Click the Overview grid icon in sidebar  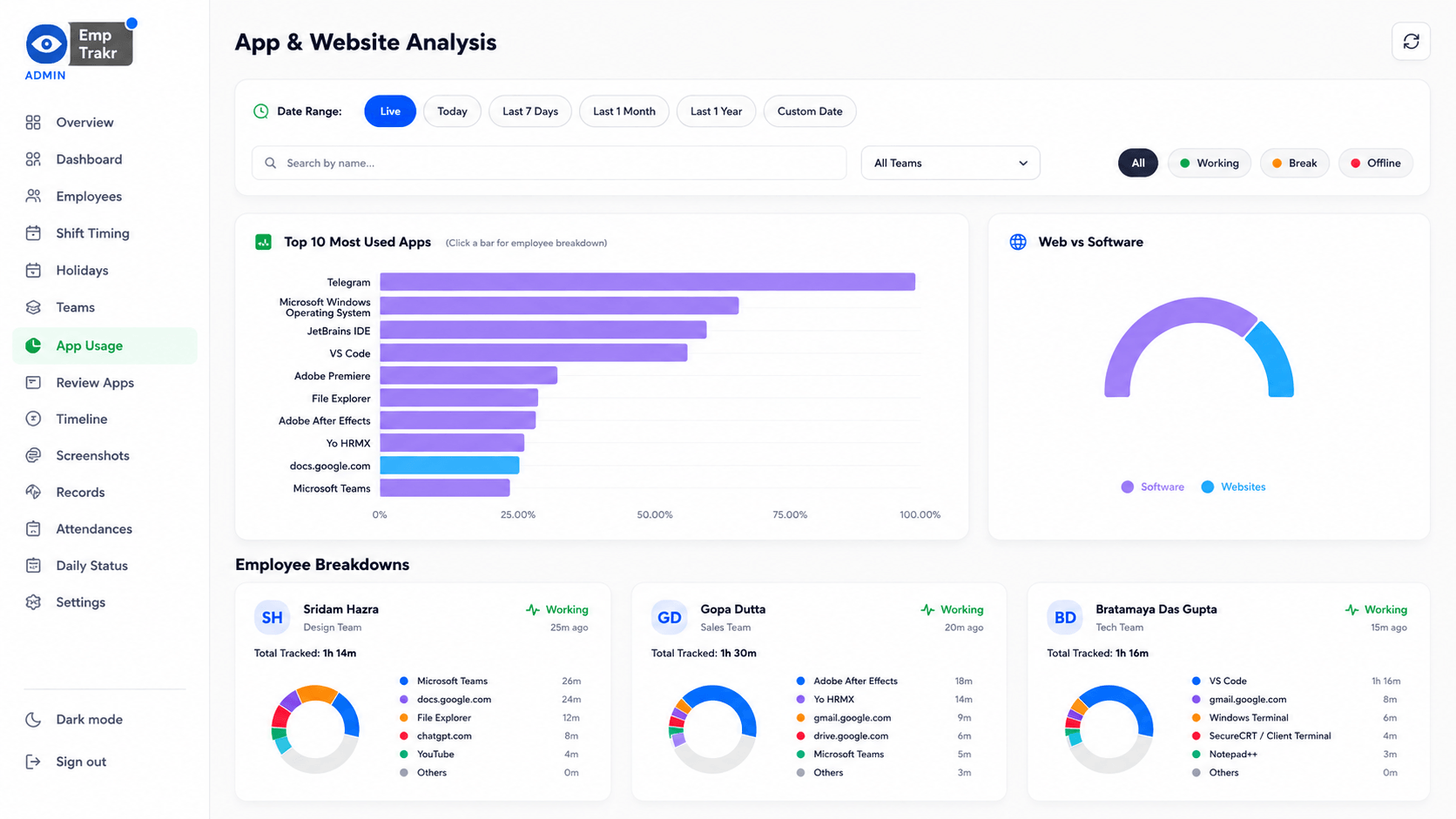(x=33, y=123)
